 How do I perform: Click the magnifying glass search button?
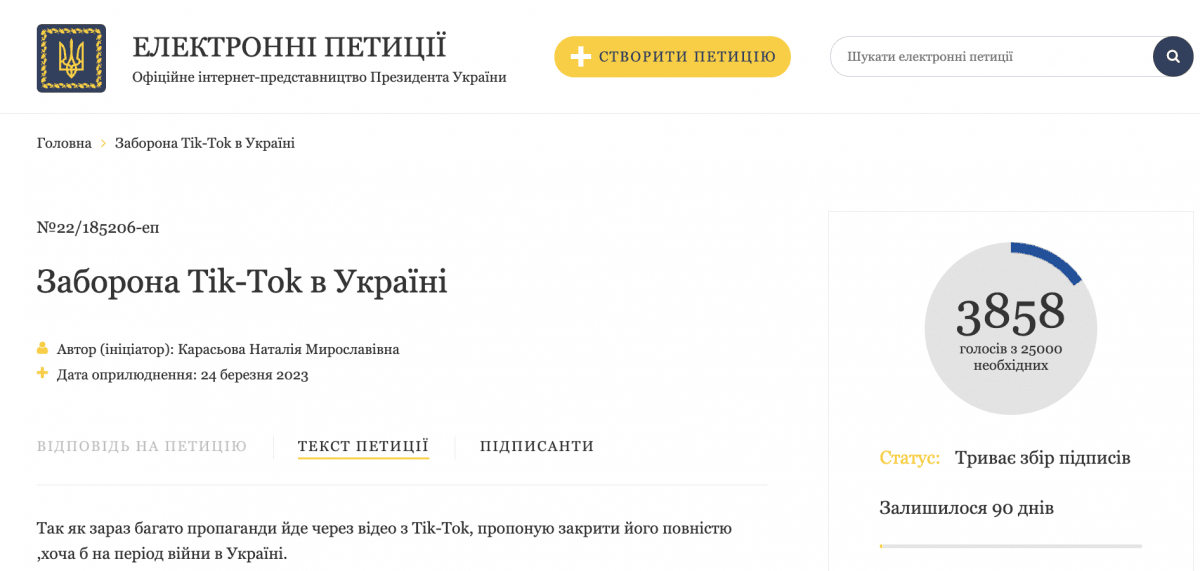point(1172,57)
